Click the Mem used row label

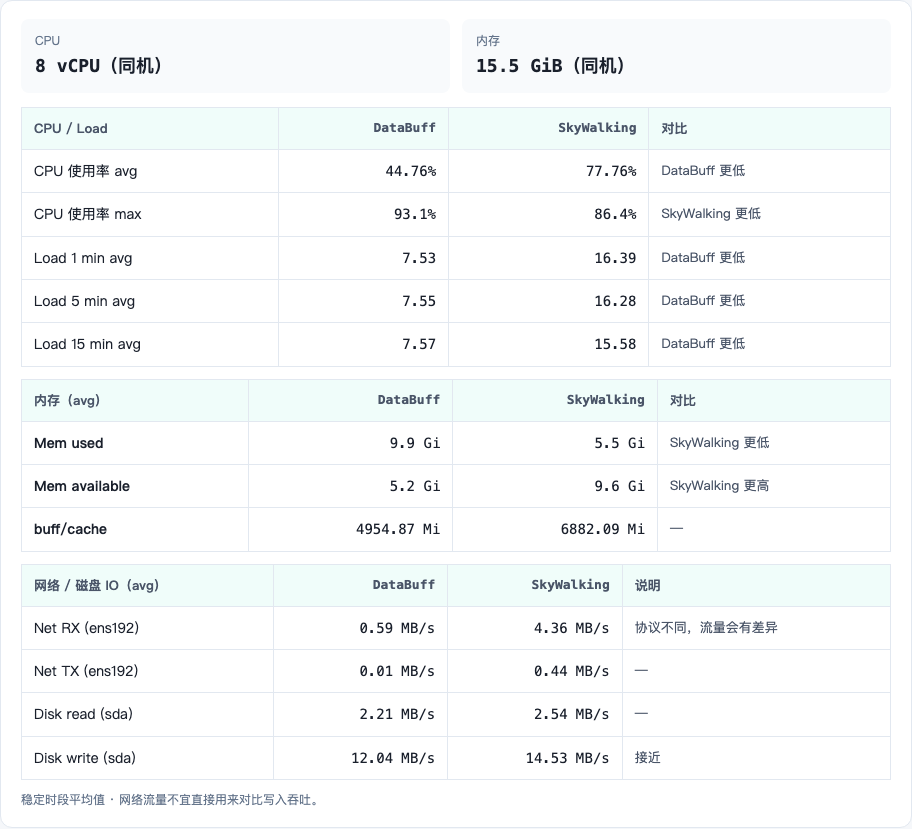click(69, 443)
